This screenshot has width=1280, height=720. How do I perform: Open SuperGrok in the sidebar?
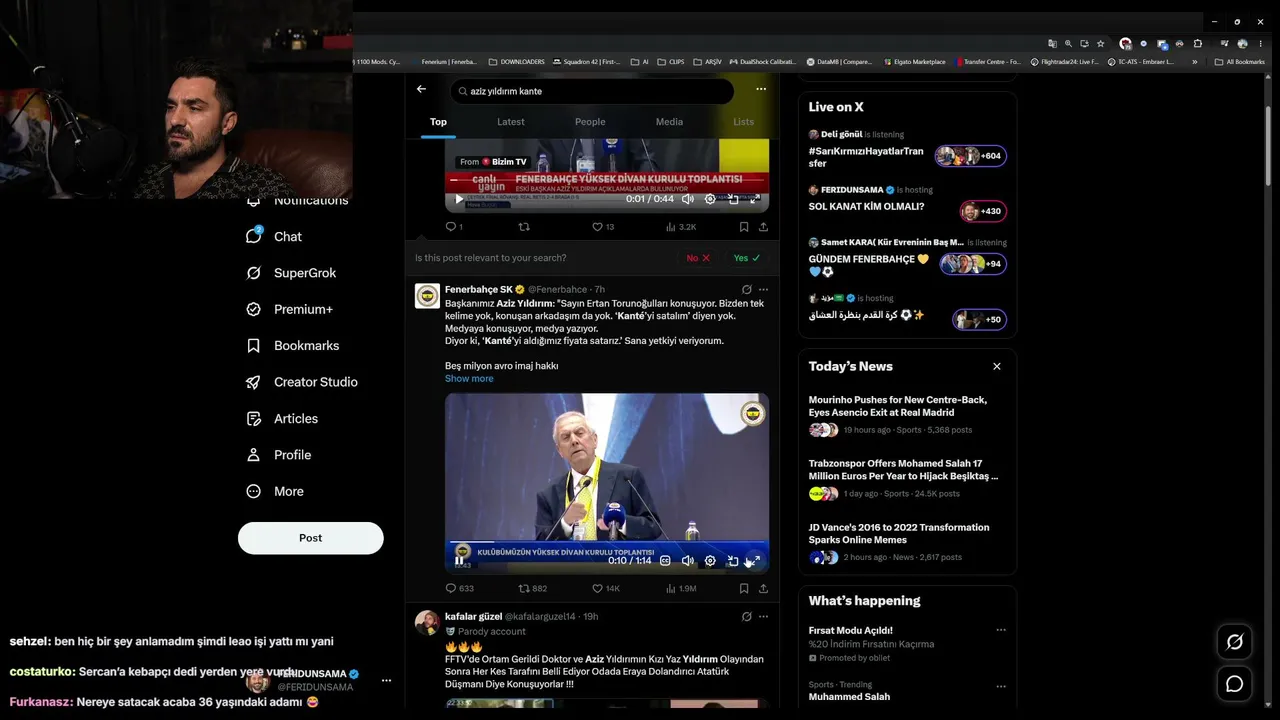tap(291, 273)
